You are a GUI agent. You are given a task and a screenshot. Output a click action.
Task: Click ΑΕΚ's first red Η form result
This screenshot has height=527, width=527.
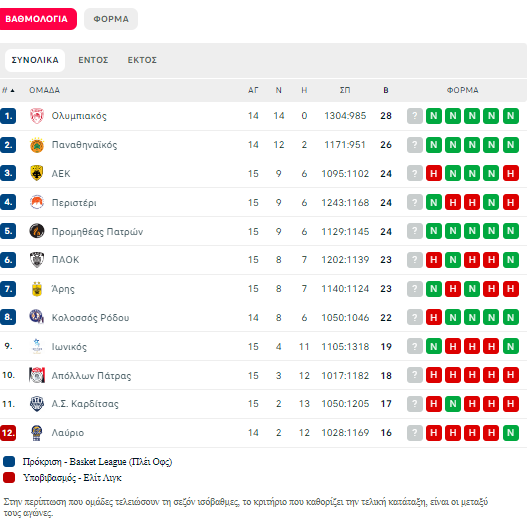[434, 173]
